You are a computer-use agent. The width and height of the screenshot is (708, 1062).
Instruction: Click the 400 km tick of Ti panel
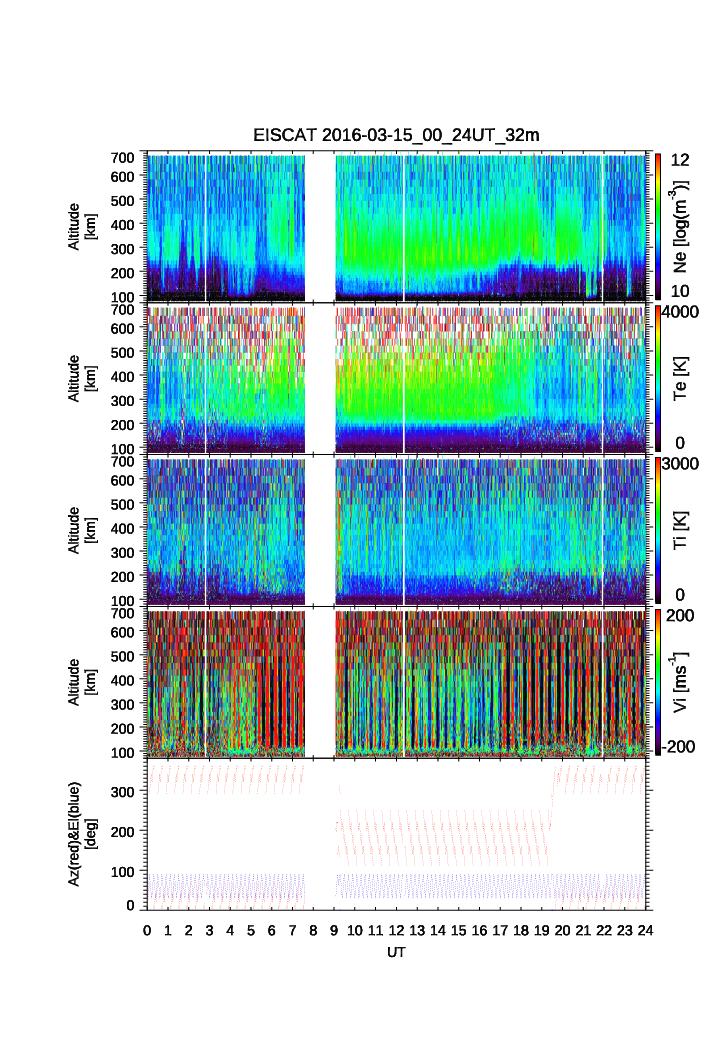123,528
